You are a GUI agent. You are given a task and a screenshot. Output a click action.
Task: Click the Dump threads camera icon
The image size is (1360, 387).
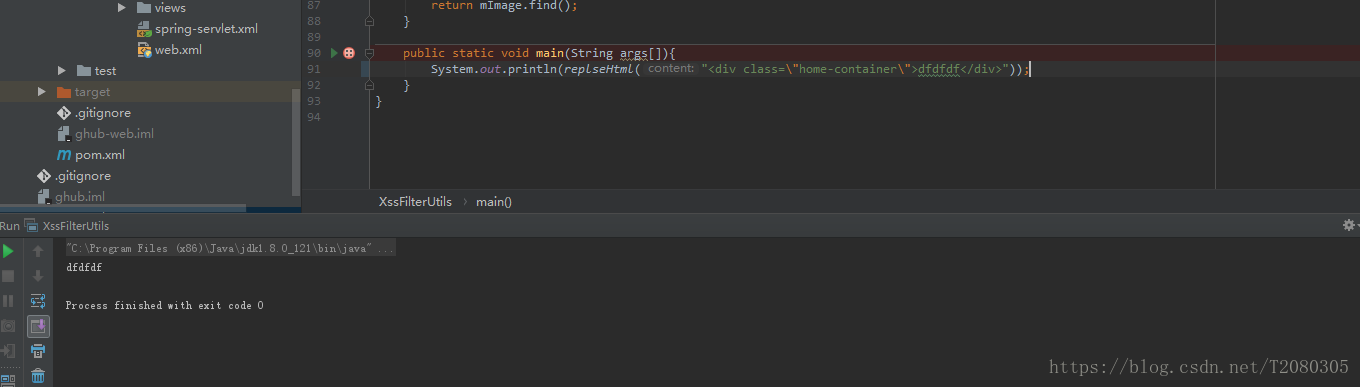[9, 326]
